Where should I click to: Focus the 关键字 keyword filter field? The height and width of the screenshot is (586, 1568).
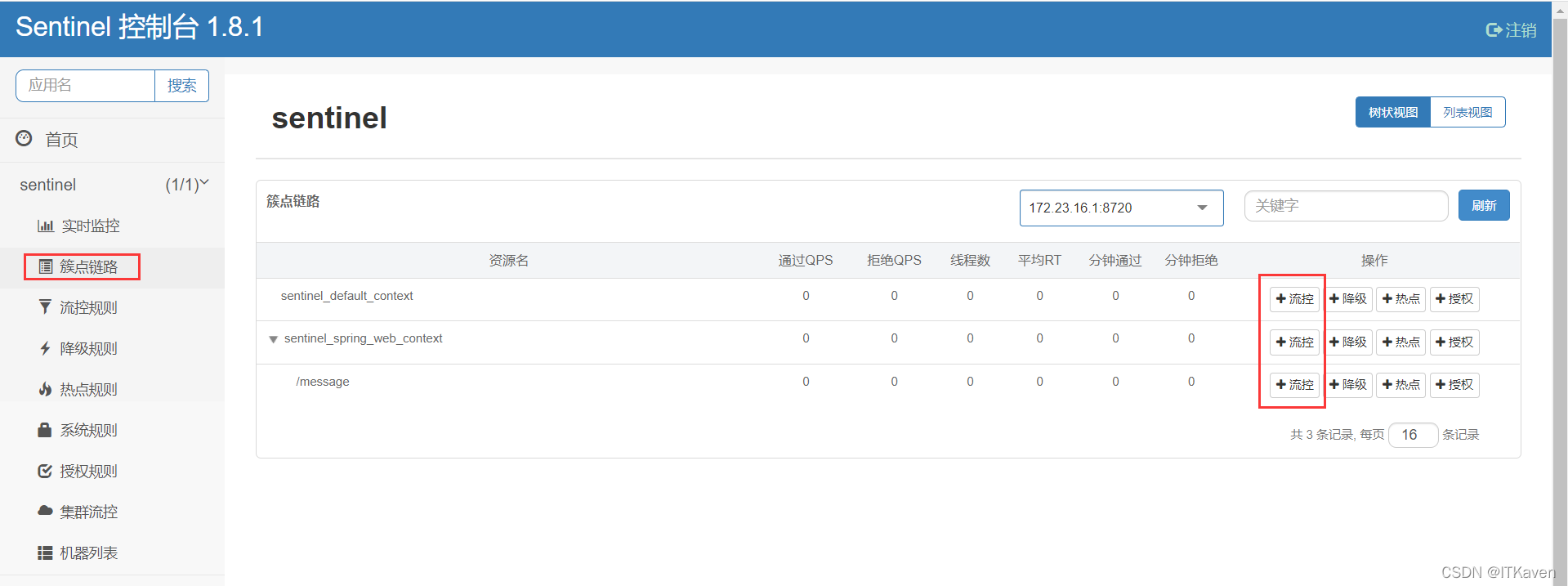click(1346, 206)
